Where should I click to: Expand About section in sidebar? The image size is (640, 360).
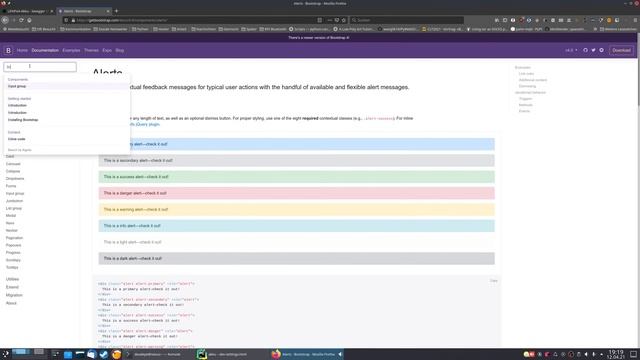tap(11, 303)
